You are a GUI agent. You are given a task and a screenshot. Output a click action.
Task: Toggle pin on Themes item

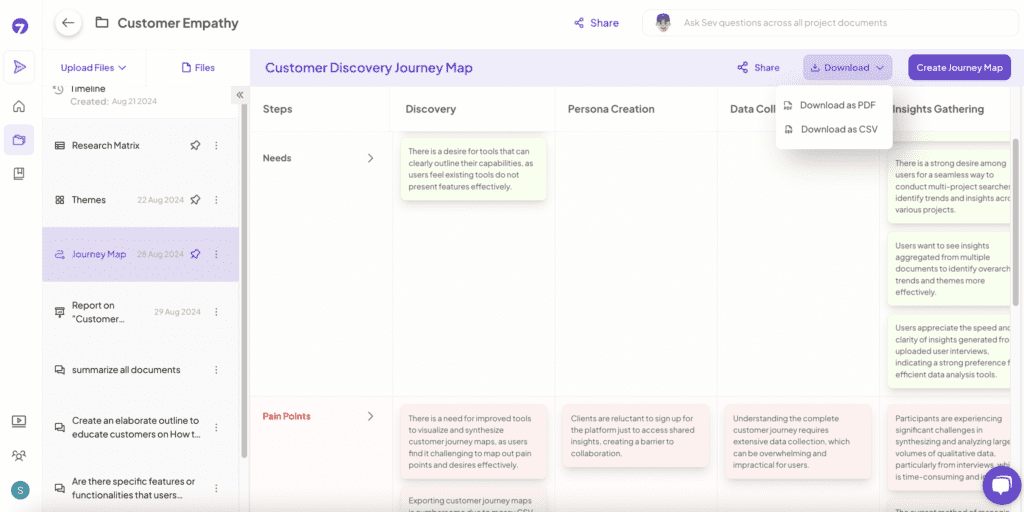tap(195, 200)
